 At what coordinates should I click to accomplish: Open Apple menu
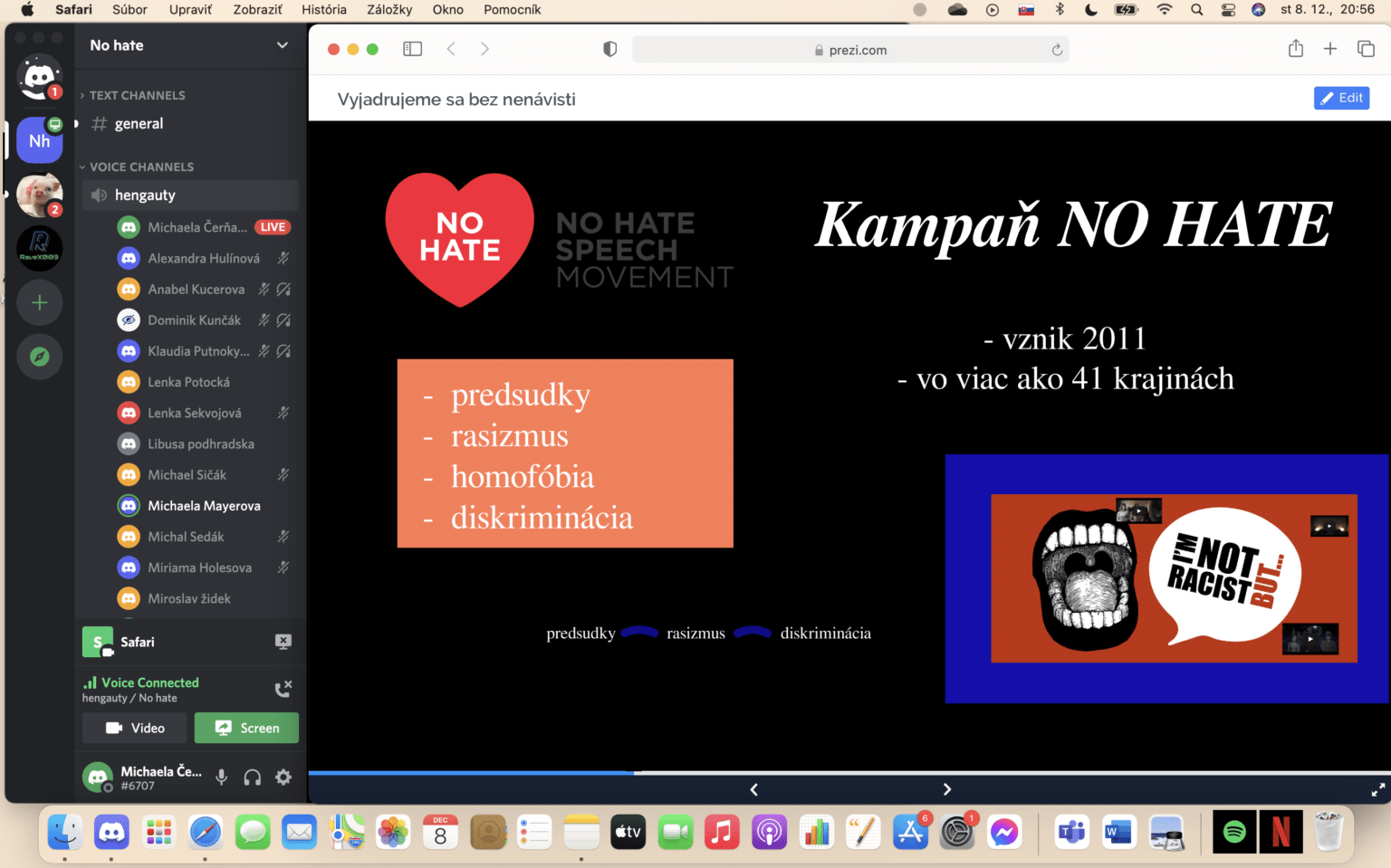pyautogui.click(x=27, y=9)
